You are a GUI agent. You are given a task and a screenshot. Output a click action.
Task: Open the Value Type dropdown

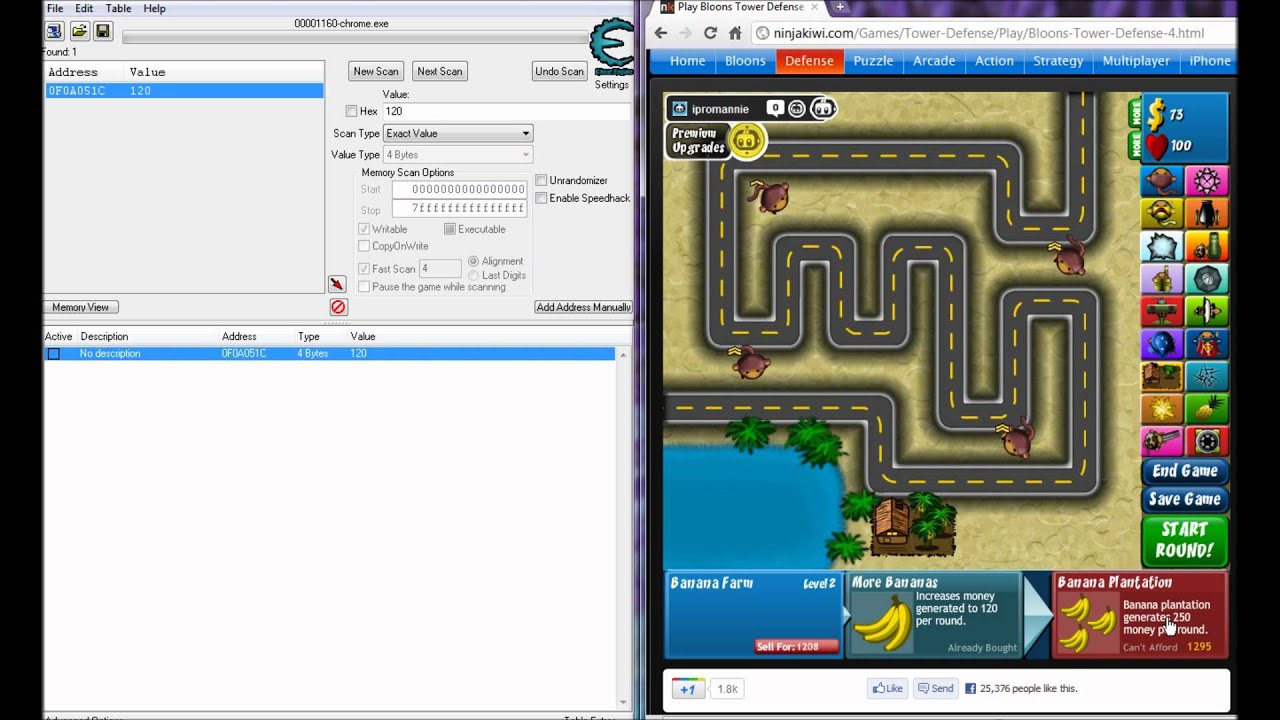coord(458,155)
